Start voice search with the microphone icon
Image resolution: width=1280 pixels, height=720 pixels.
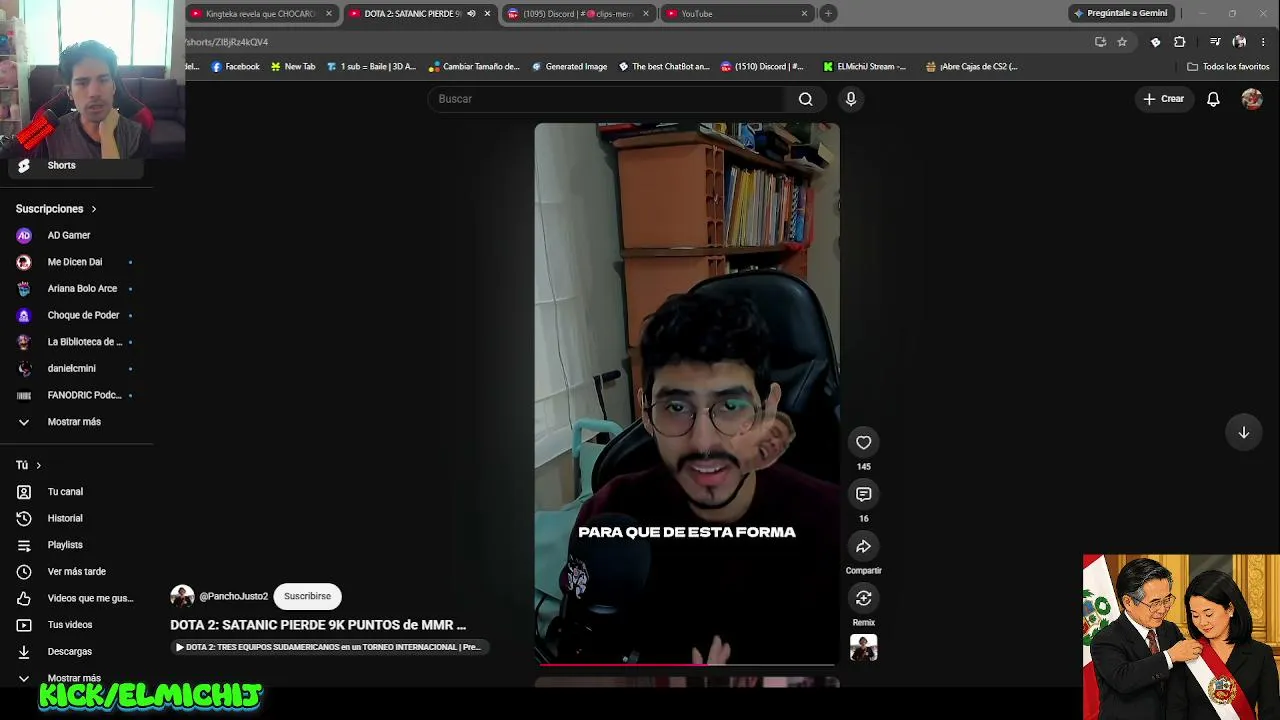851,99
